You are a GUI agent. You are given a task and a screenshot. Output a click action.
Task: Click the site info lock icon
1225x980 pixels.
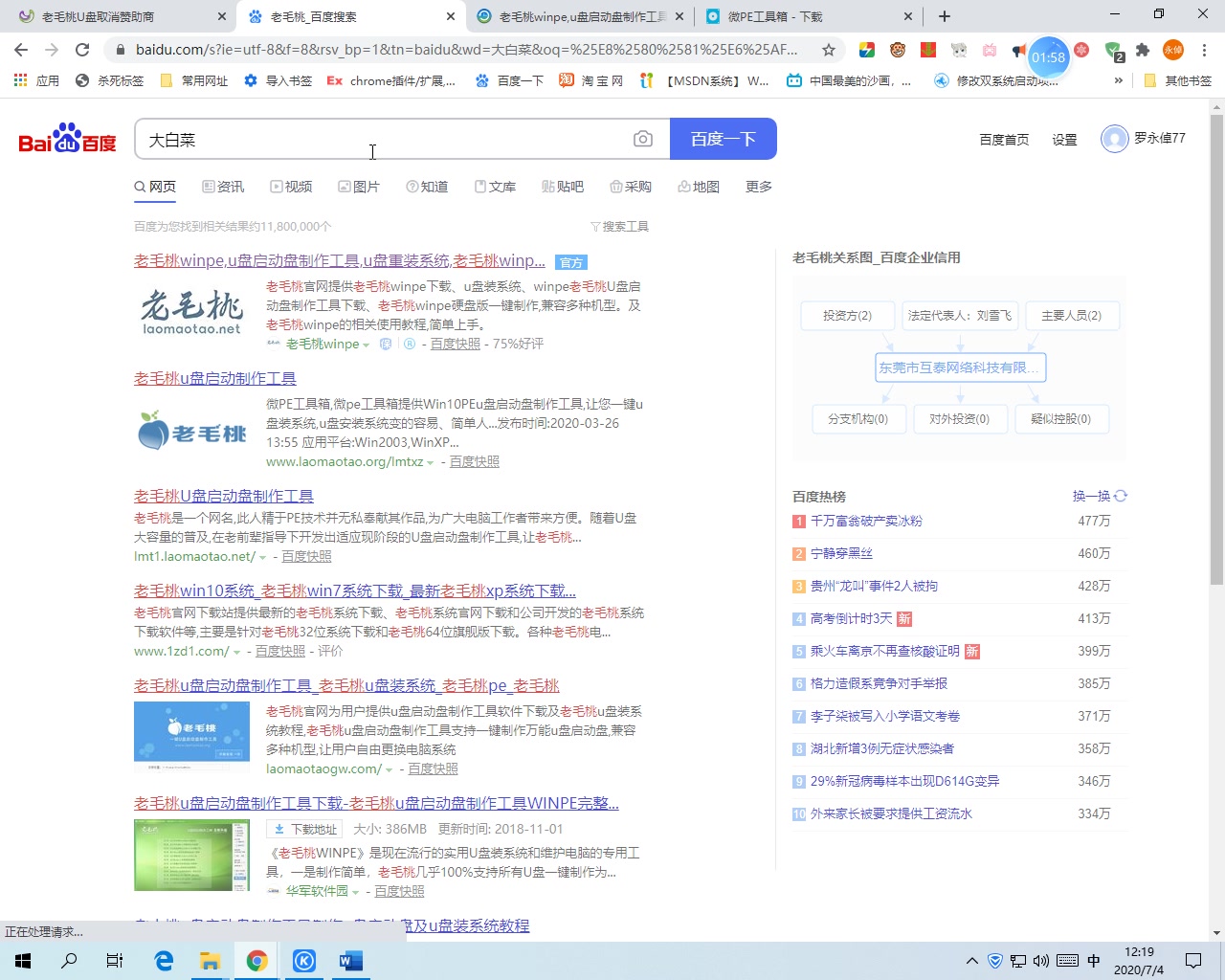pyautogui.click(x=119, y=50)
